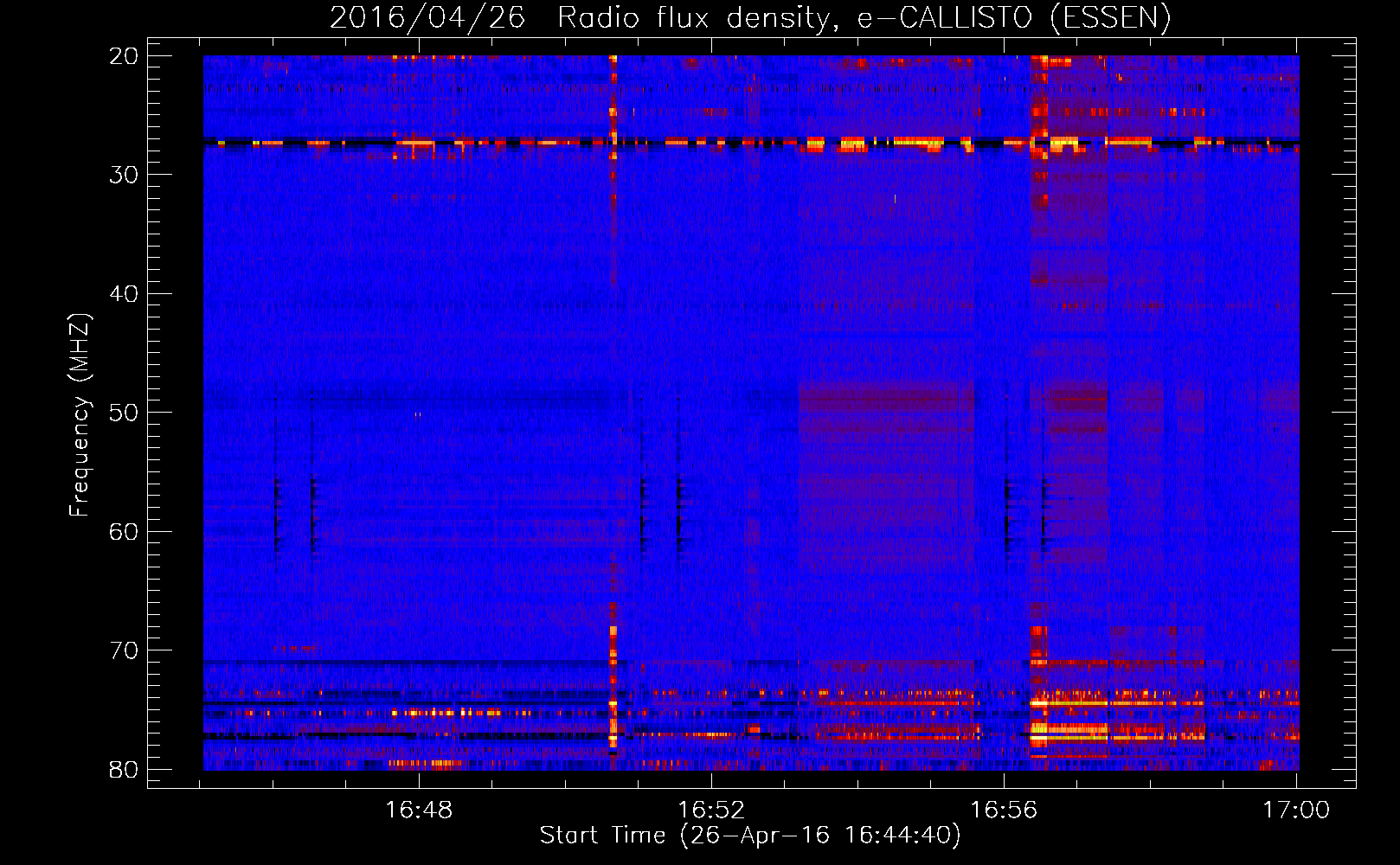
Task: Click the 30 frequency tick label
Action: coord(125,175)
